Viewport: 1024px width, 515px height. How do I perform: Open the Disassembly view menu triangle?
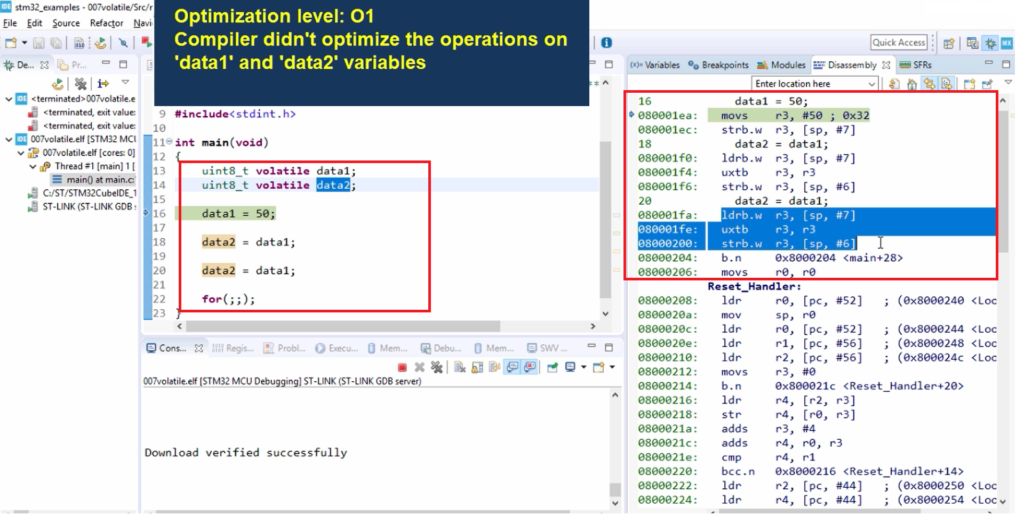[1008, 83]
